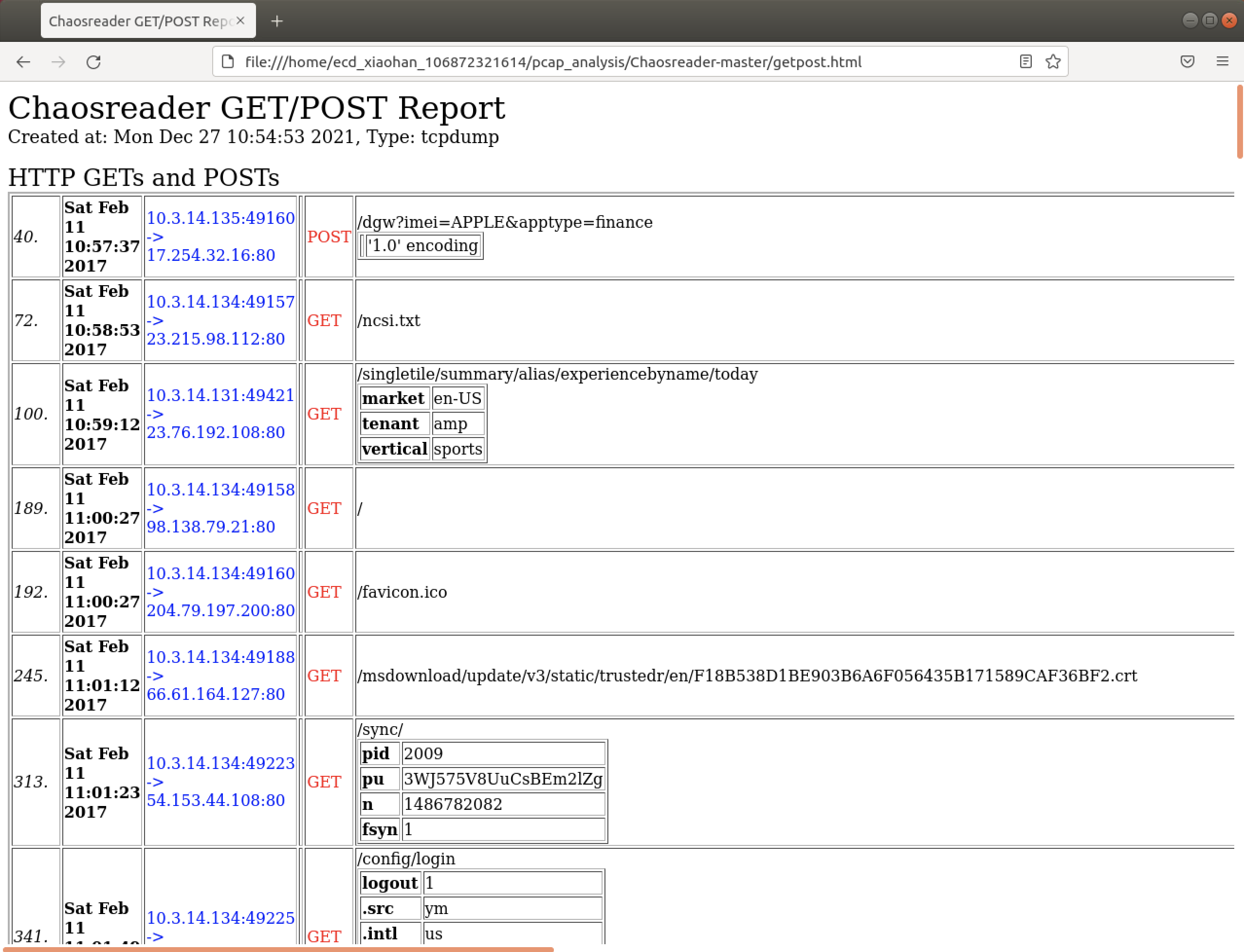Click the n value 1486782082
This screenshot has height=952, width=1244.
point(503,804)
